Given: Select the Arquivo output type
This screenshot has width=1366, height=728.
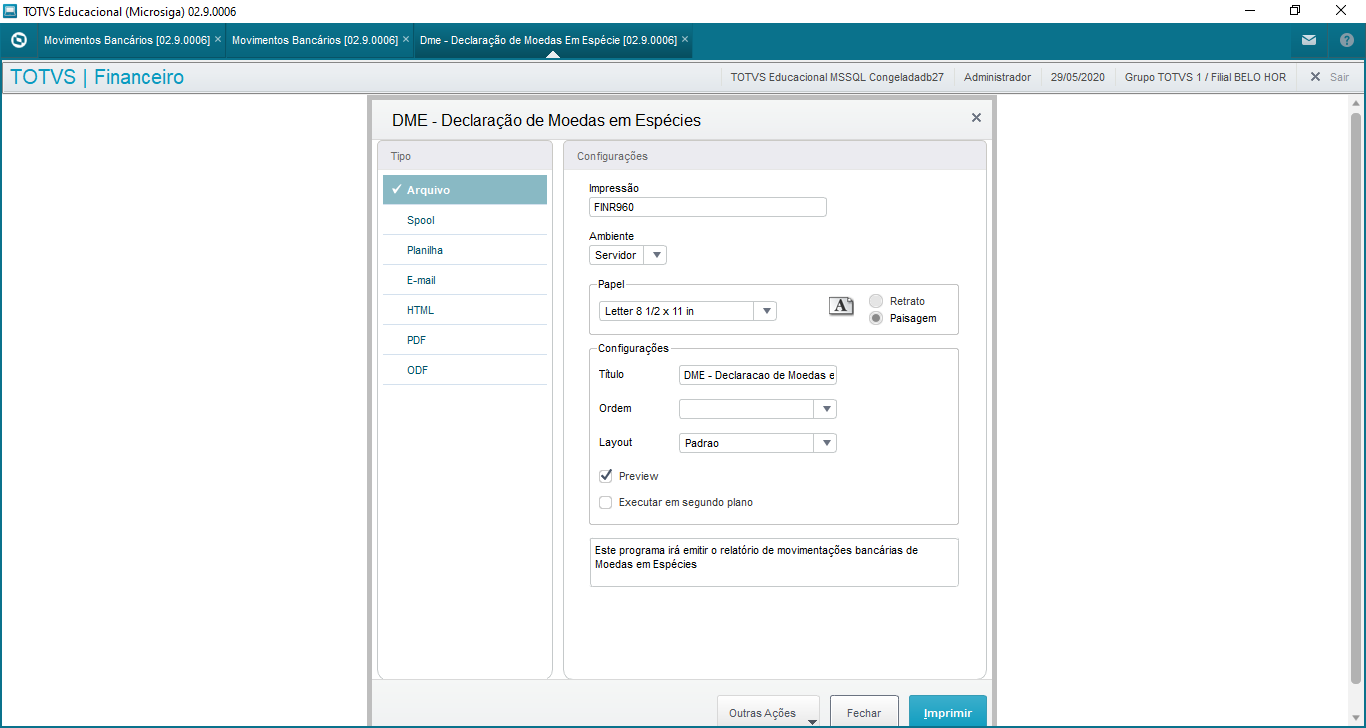Looking at the screenshot, I should click(x=465, y=190).
